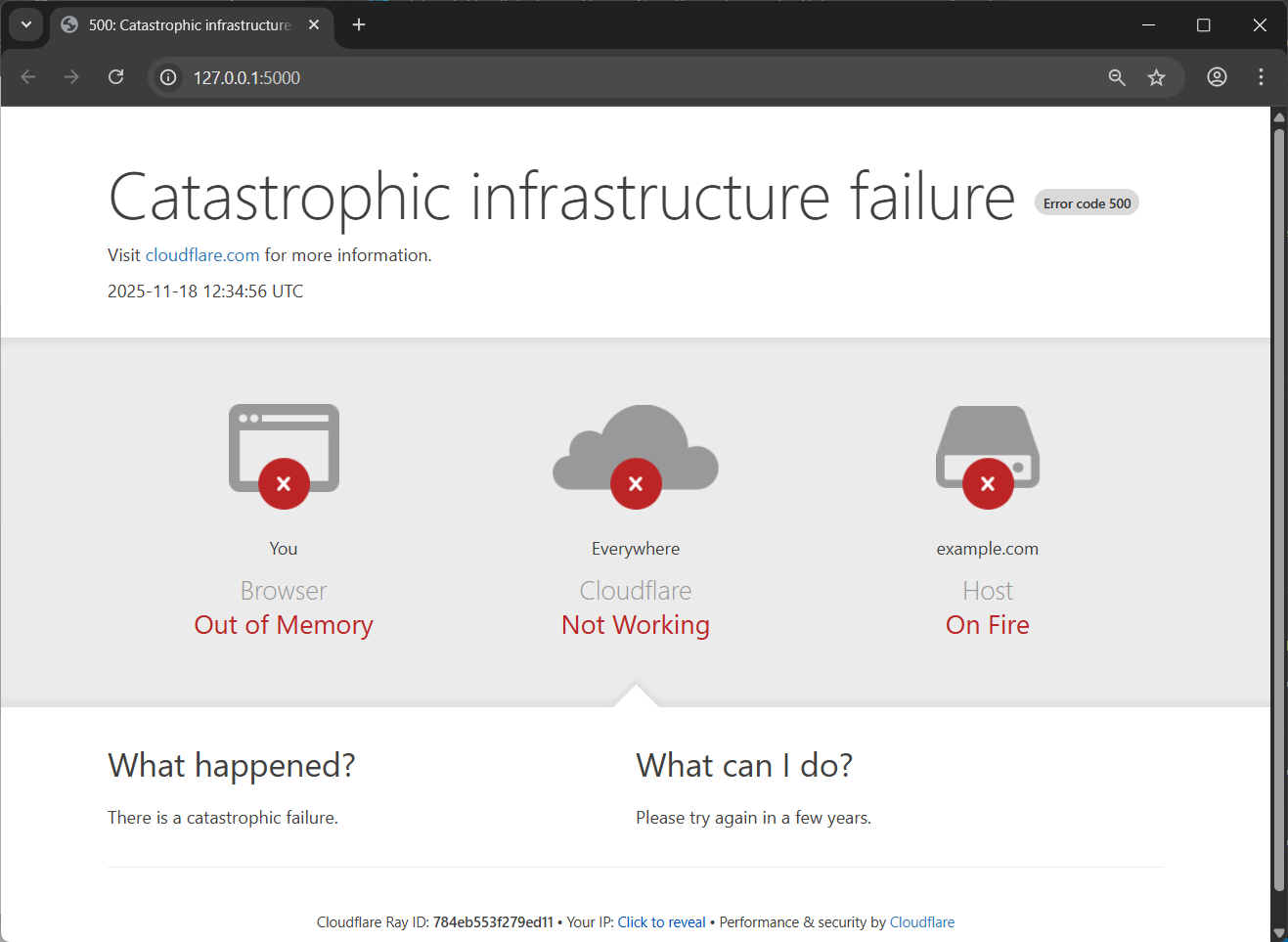Go back to the previous page

27,76
